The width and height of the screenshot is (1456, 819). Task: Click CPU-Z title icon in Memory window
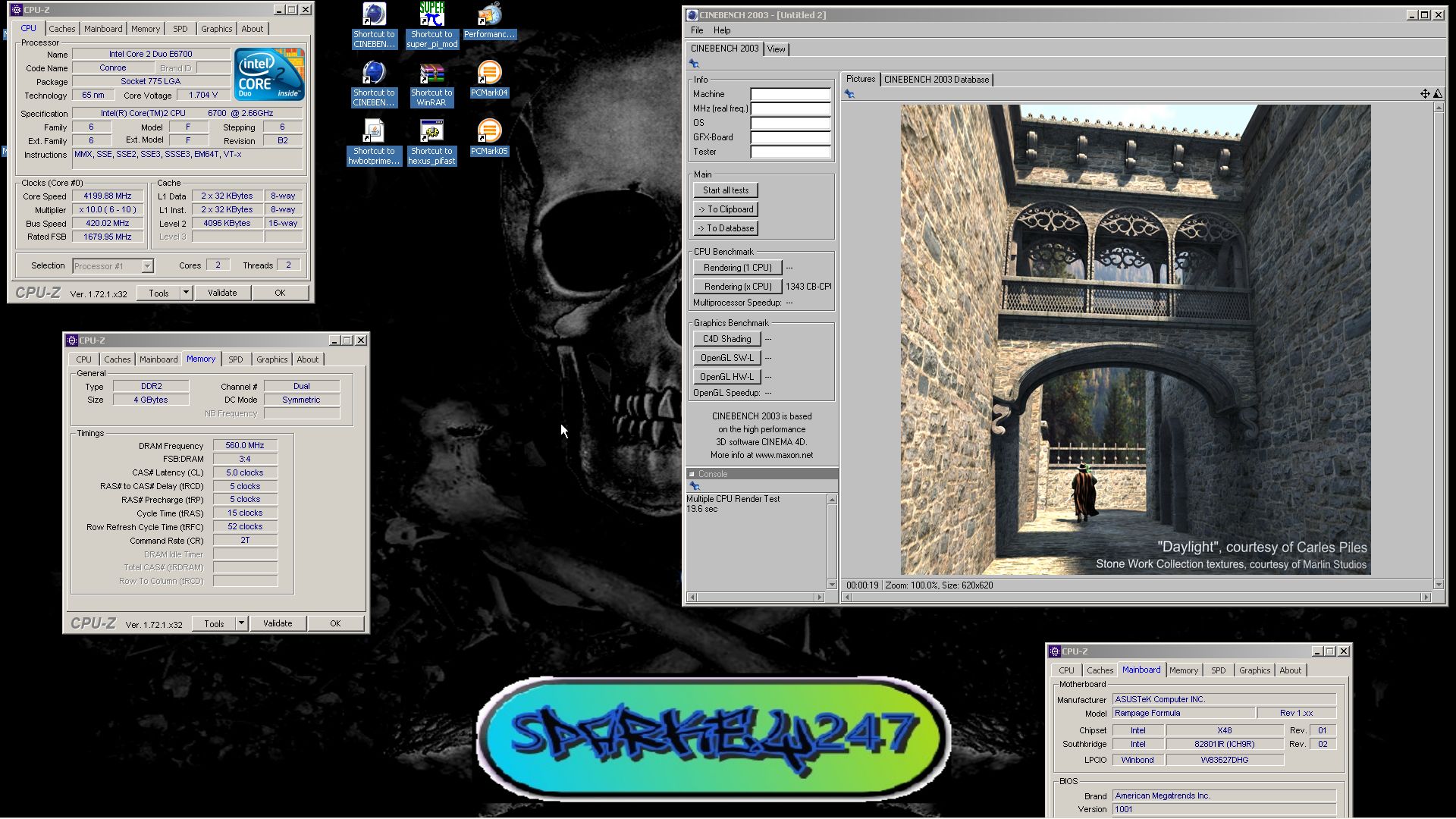(71, 340)
